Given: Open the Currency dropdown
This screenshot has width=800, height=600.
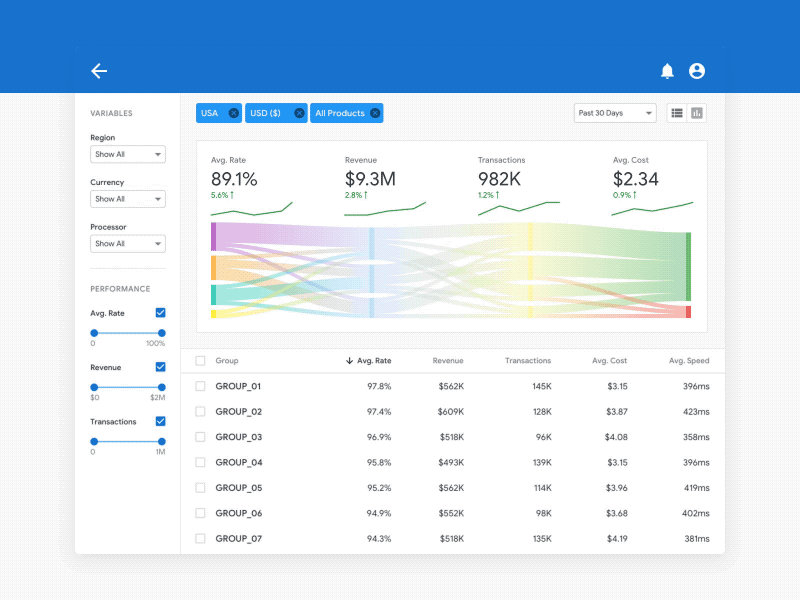Looking at the screenshot, I should 127,198.
